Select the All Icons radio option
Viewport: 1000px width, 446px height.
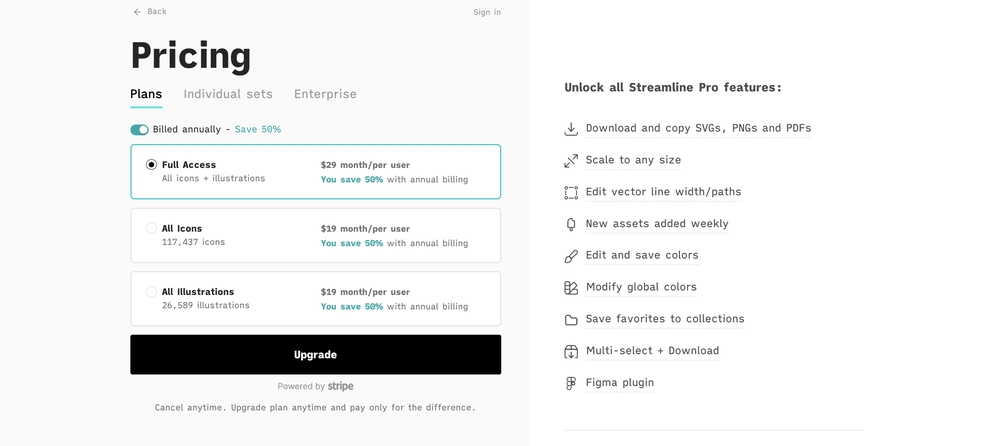point(151,228)
